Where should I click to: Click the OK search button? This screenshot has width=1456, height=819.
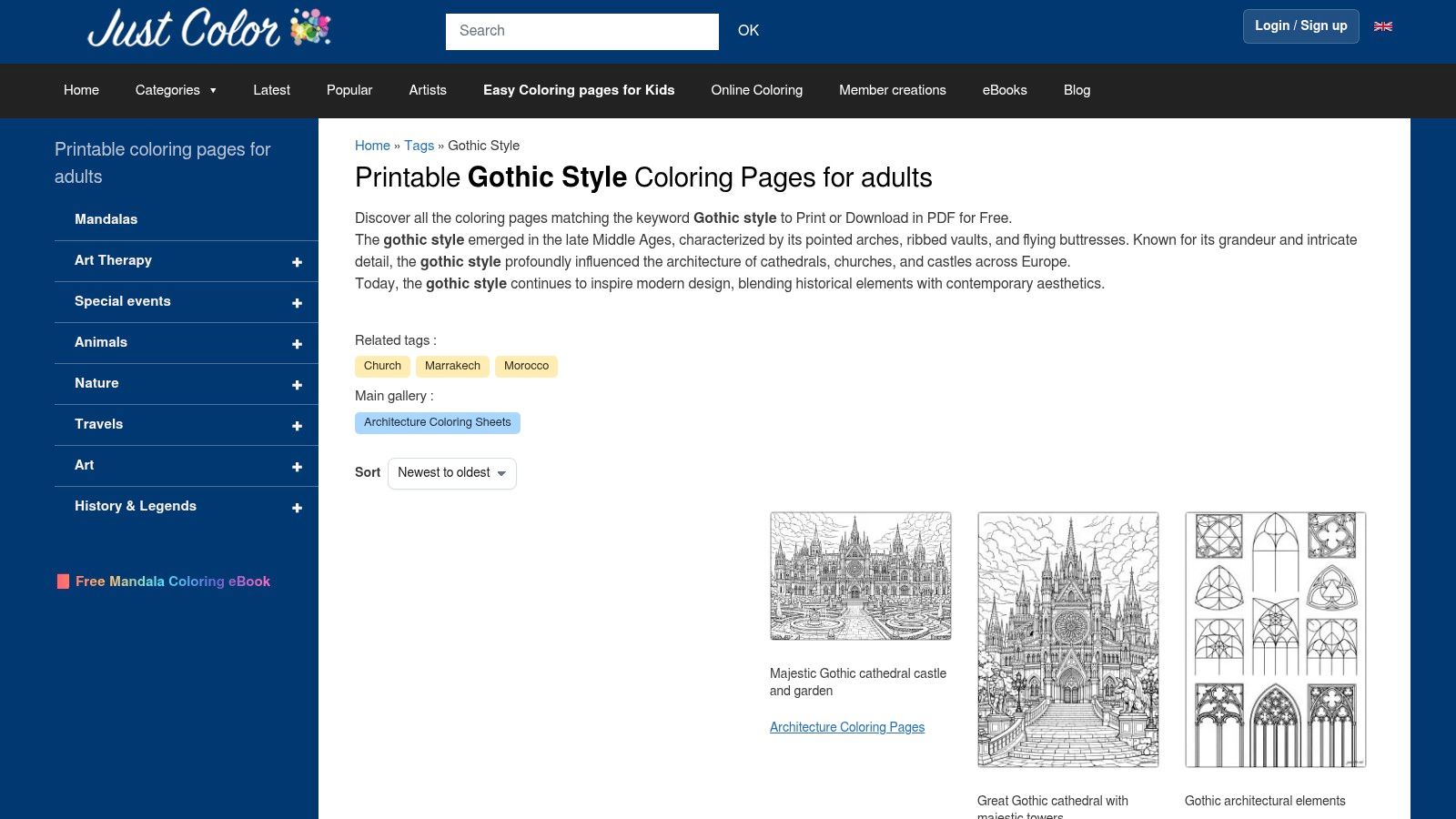748,31
